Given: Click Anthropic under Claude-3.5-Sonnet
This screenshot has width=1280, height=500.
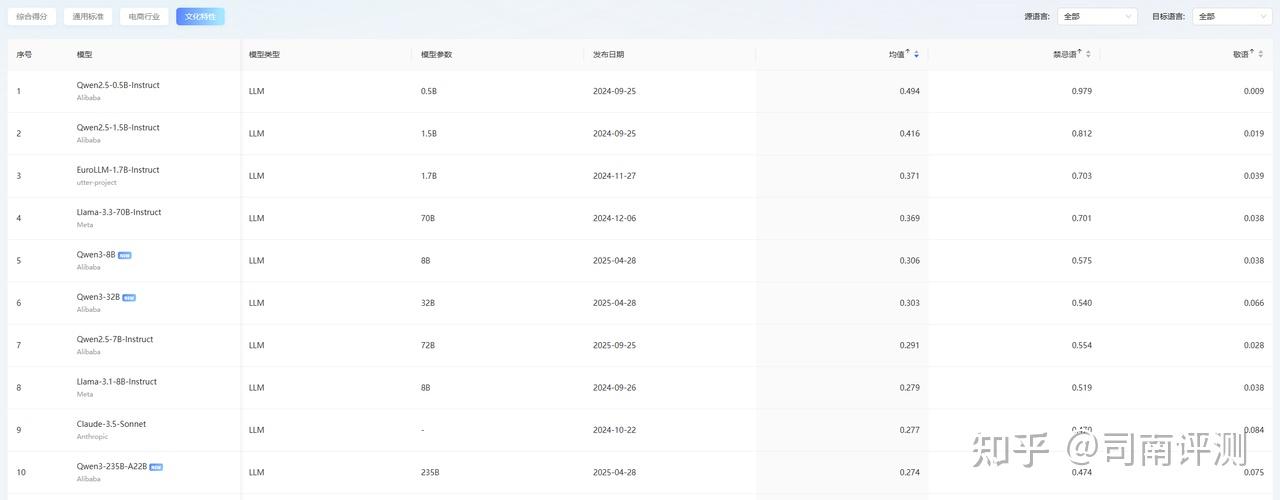Looking at the screenshot, I should pos(92,437).
